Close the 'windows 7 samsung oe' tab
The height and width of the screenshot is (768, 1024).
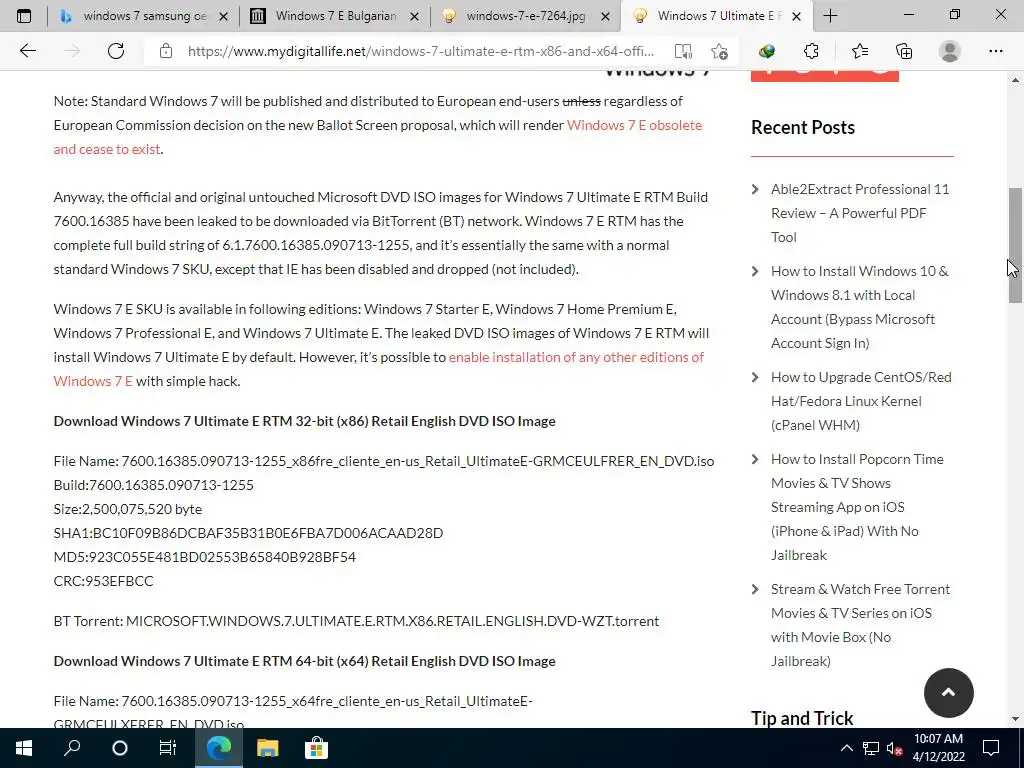pos(223,16)
